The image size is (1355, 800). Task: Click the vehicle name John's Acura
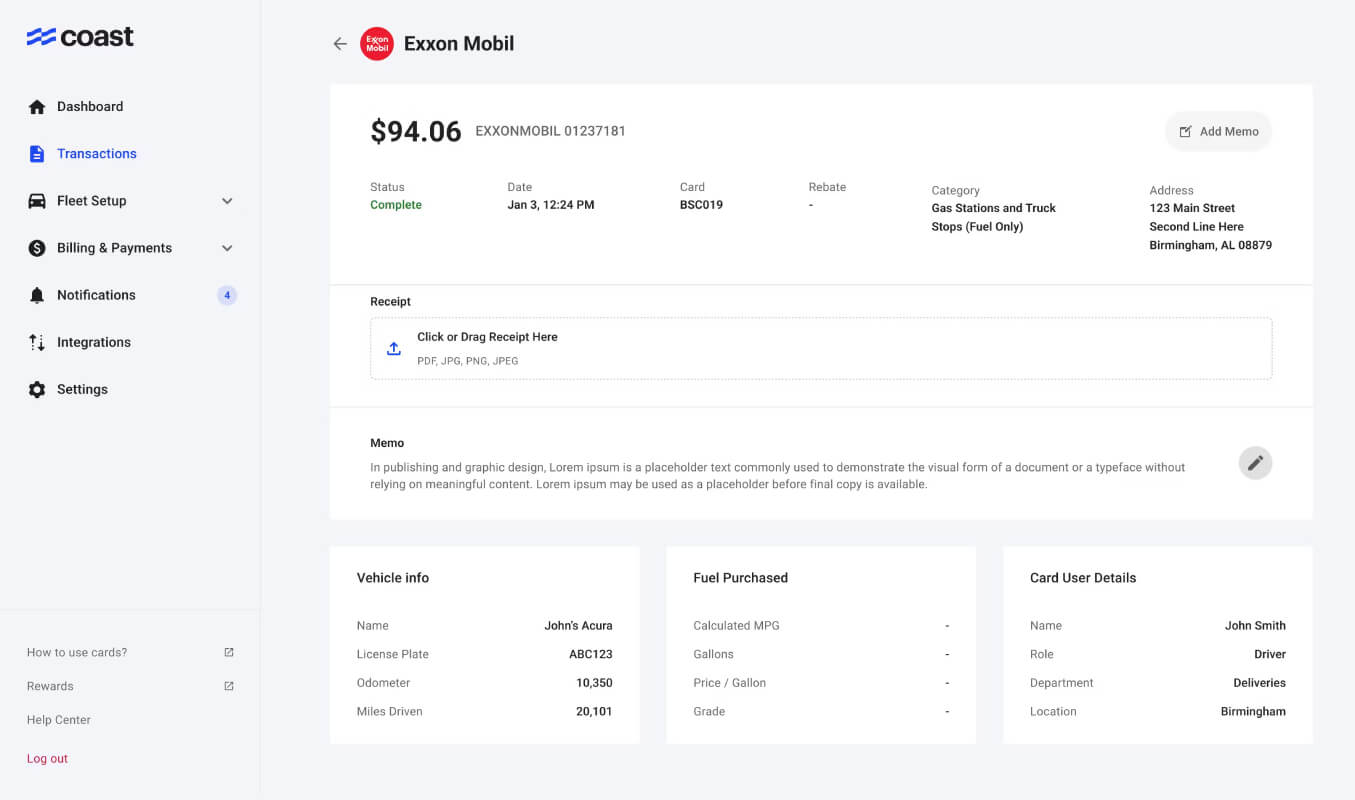578,626
